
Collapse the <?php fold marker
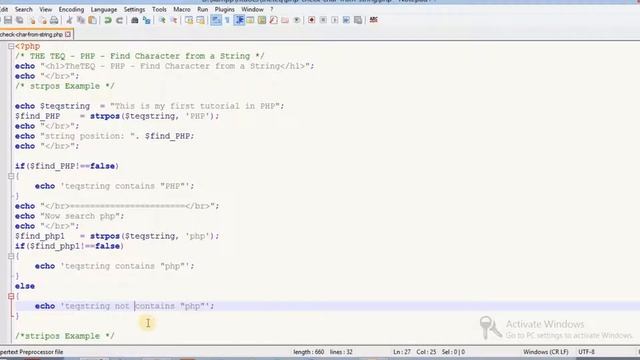(x=11, y=47)
